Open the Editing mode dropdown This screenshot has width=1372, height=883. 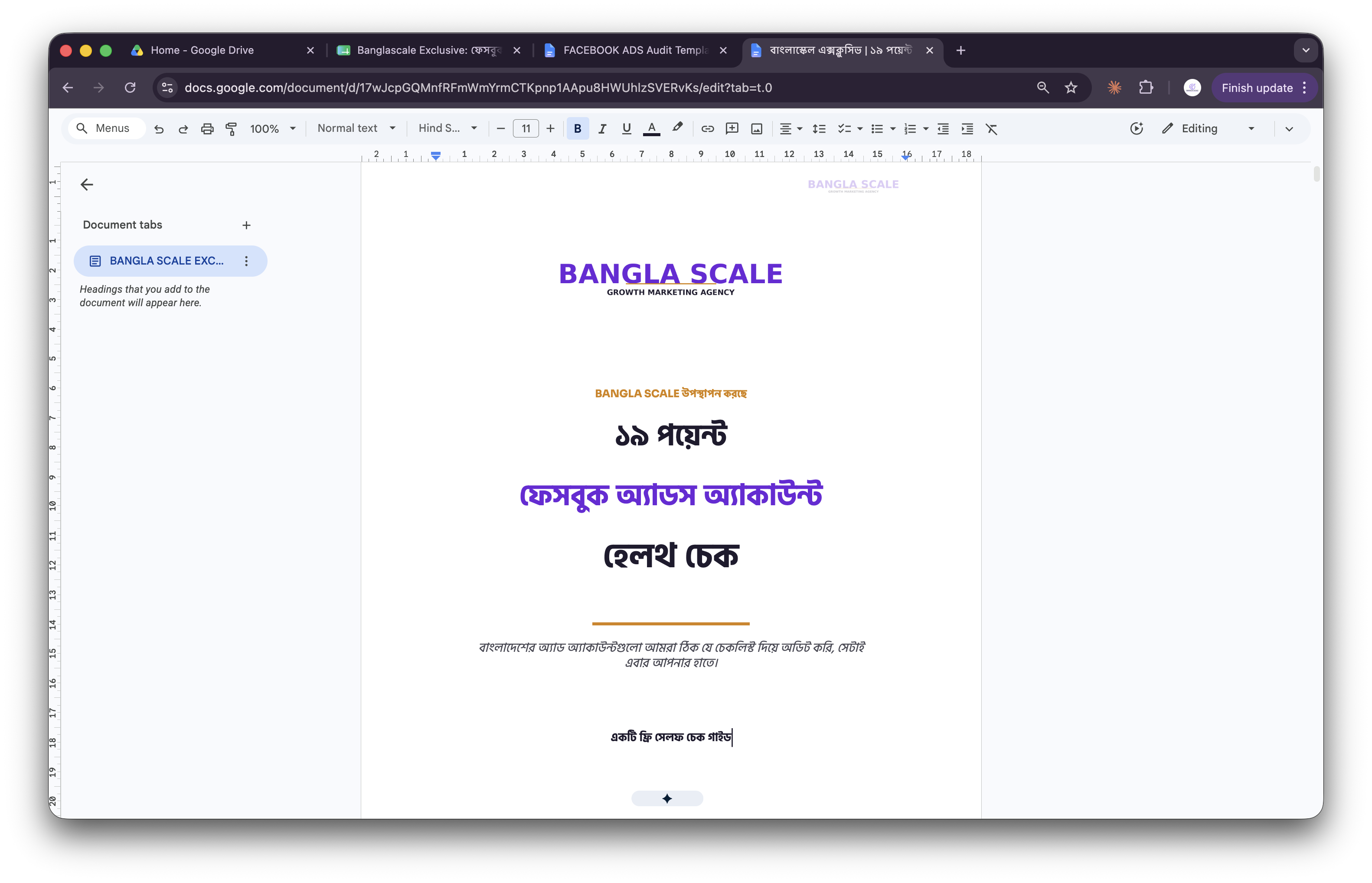coord(1209,128)
